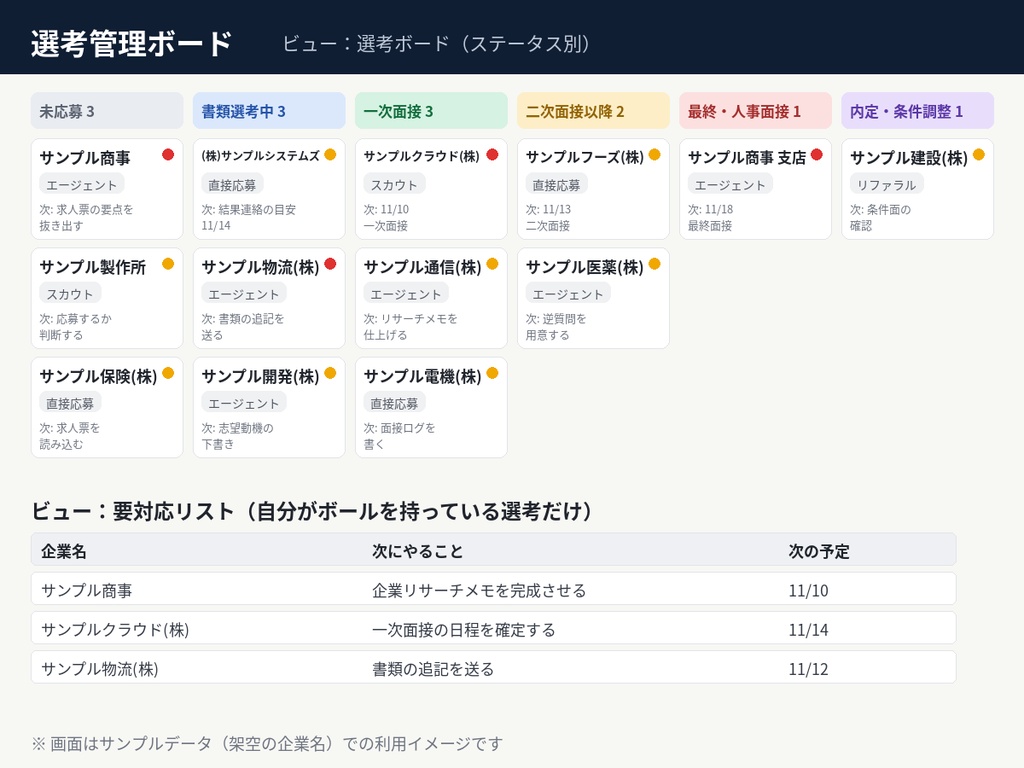
Task: Select サンプルクラウド(株) in the 要対応リスト table
Action: click(115, 630)
